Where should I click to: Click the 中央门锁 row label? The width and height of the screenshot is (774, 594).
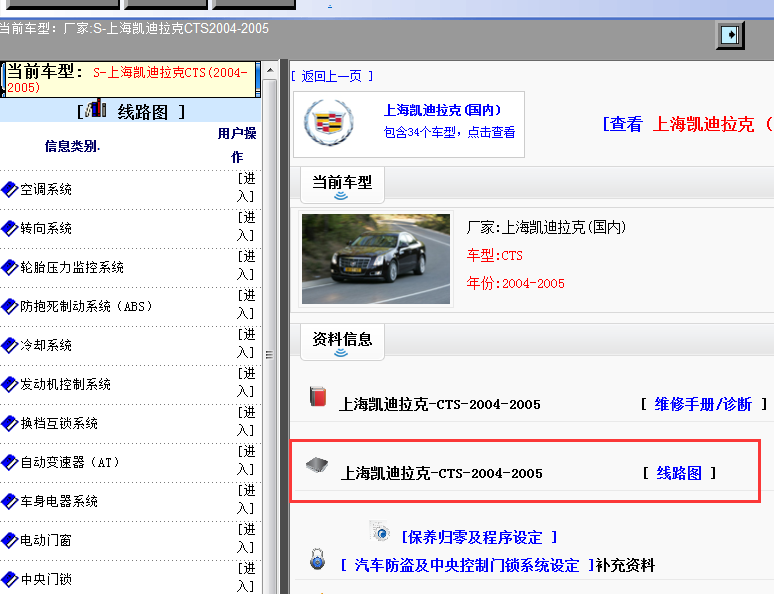tap(46, 579)
